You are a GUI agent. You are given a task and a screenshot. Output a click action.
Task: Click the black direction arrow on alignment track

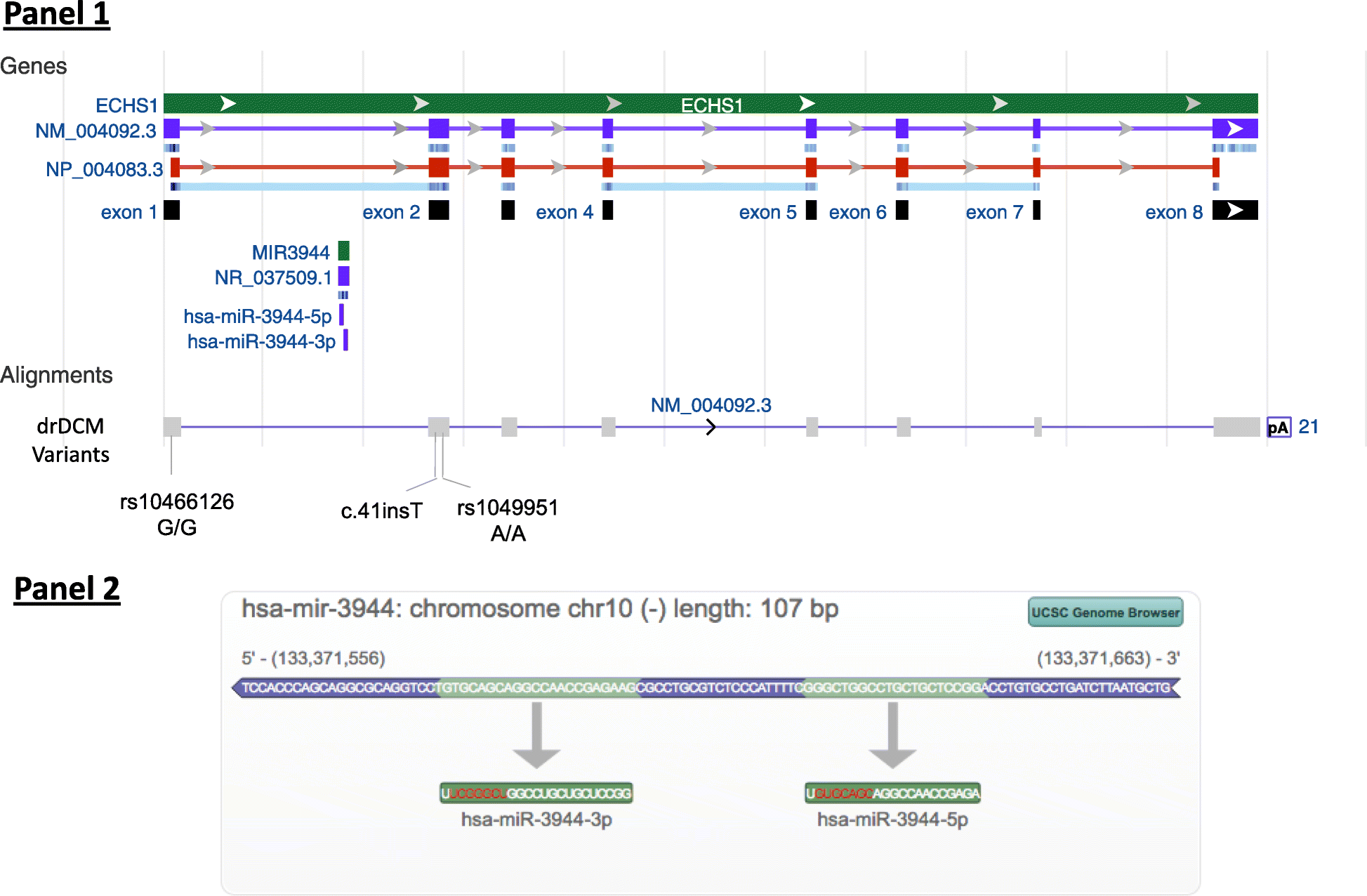click(711, 427)
